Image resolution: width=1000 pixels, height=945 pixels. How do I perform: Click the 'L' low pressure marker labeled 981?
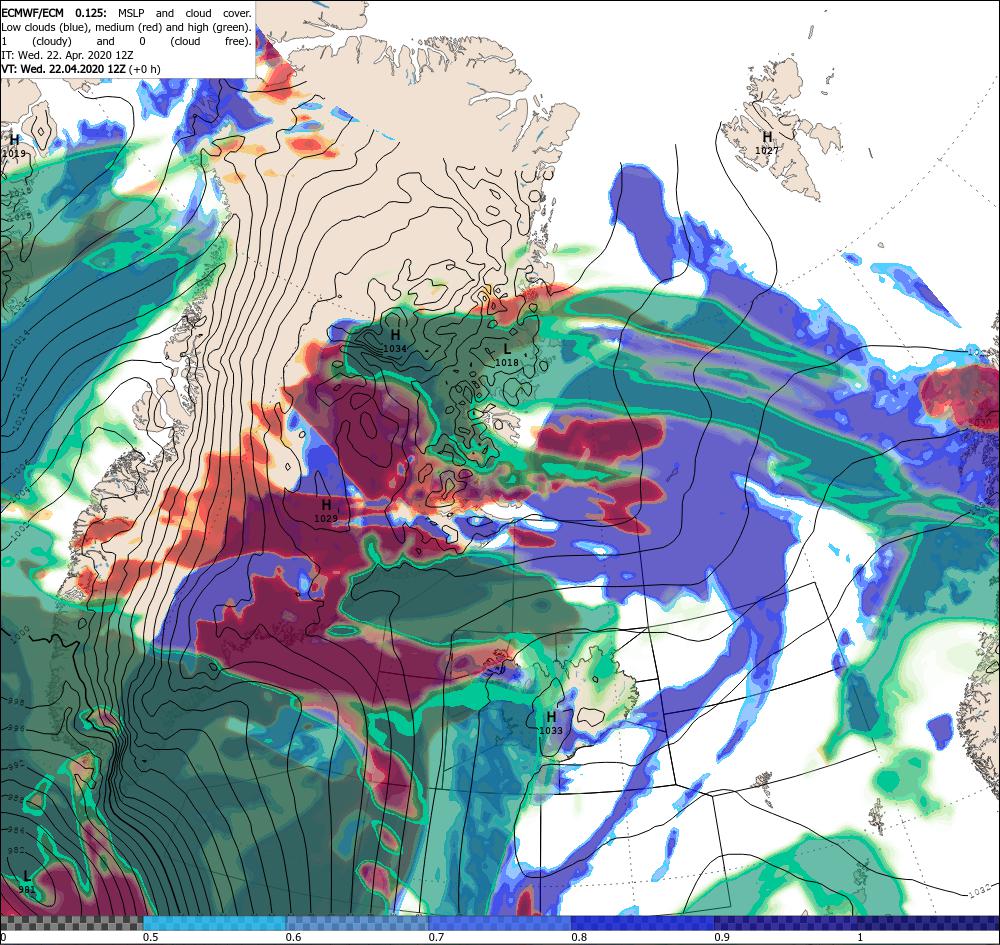[x=27, y=876]
